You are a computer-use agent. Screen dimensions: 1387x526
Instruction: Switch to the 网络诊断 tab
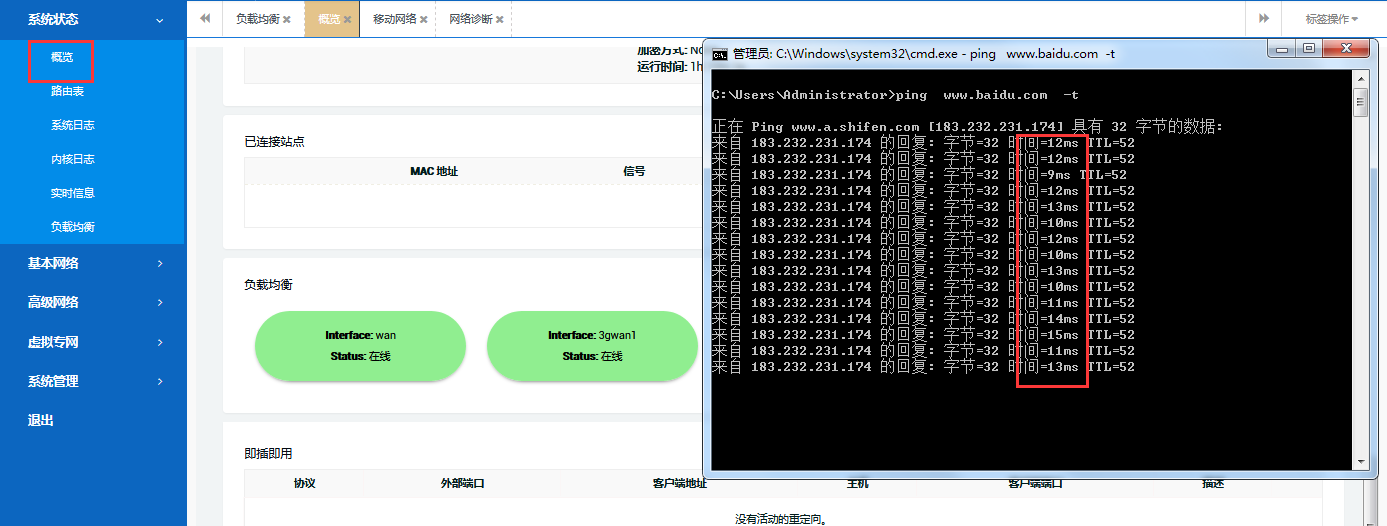click(x=470, y=19)
